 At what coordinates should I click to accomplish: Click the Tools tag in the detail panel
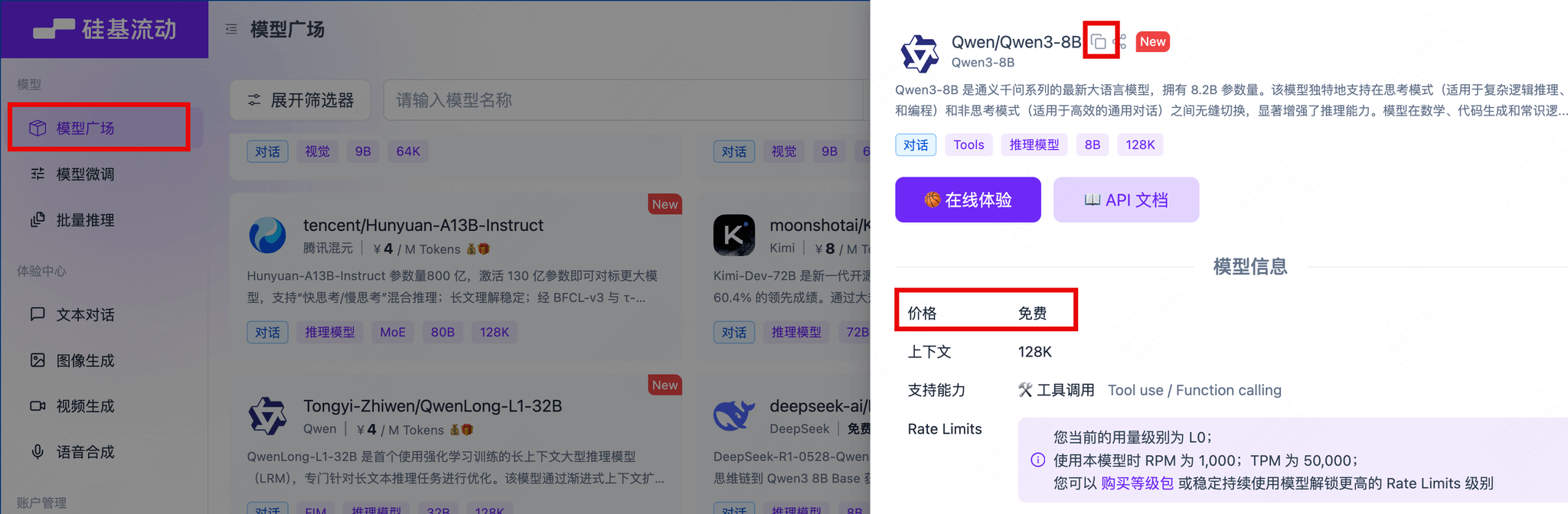[x=969, y=145]
